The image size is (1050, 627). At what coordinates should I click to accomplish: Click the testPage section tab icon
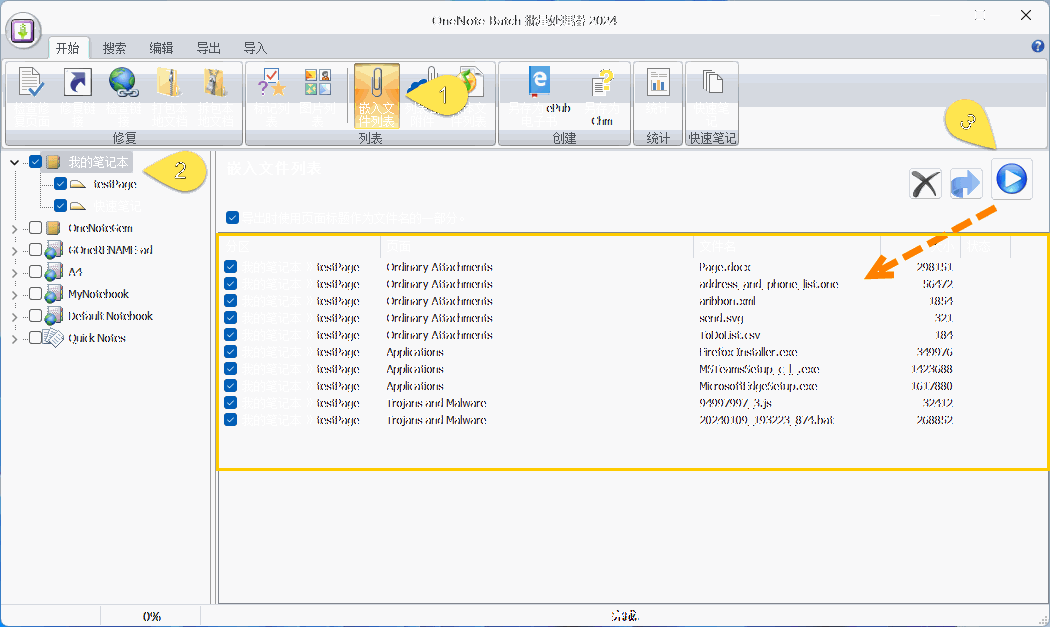(78, 184)
